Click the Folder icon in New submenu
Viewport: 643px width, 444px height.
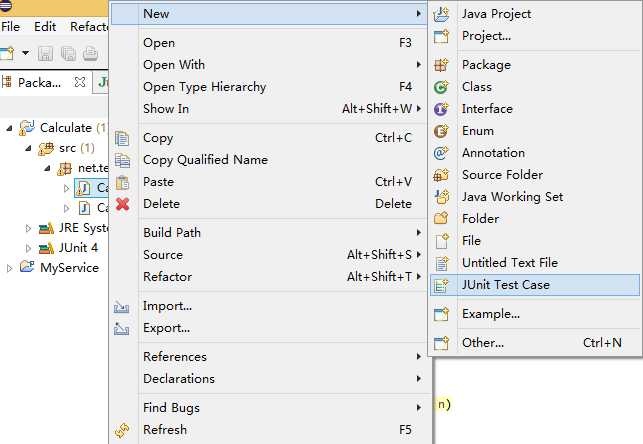[441, 219]
